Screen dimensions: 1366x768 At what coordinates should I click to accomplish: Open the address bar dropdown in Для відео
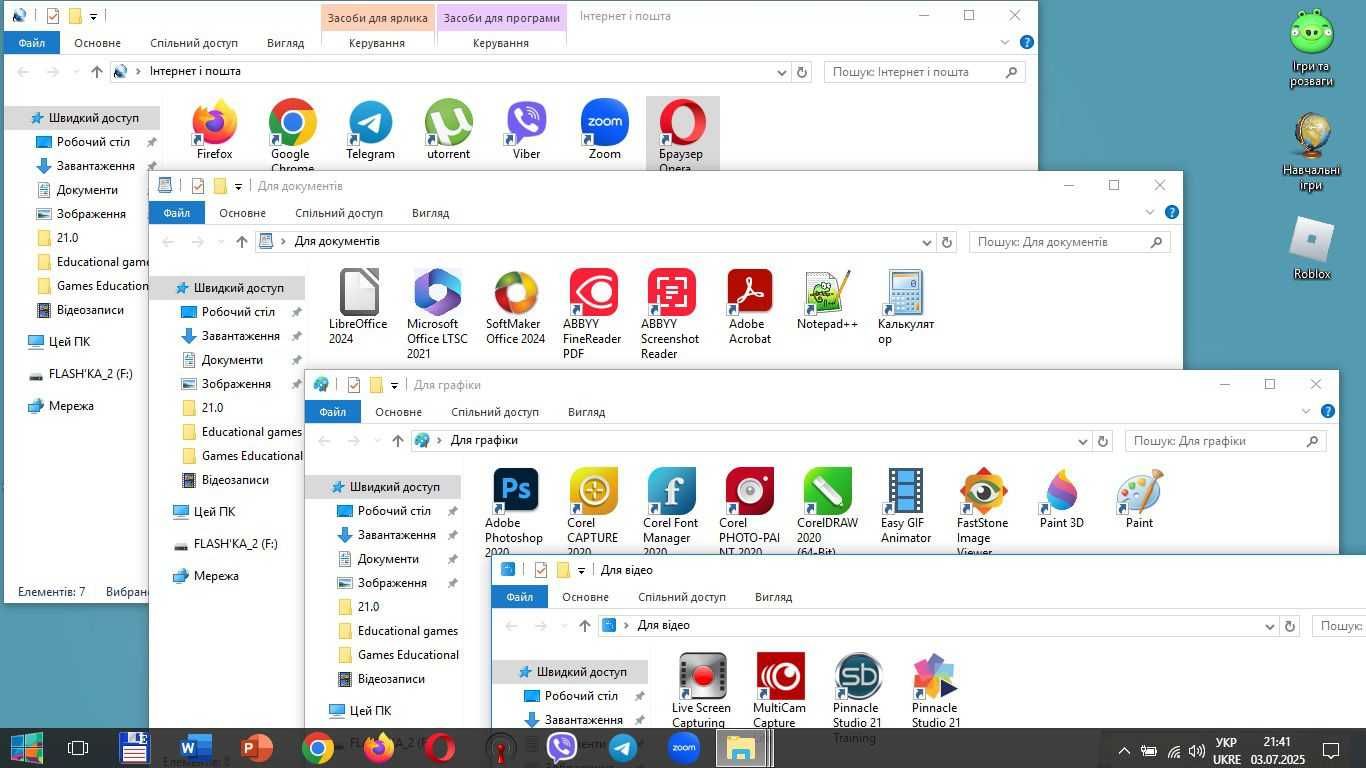pyautogui.click(x=1270, y=626)
